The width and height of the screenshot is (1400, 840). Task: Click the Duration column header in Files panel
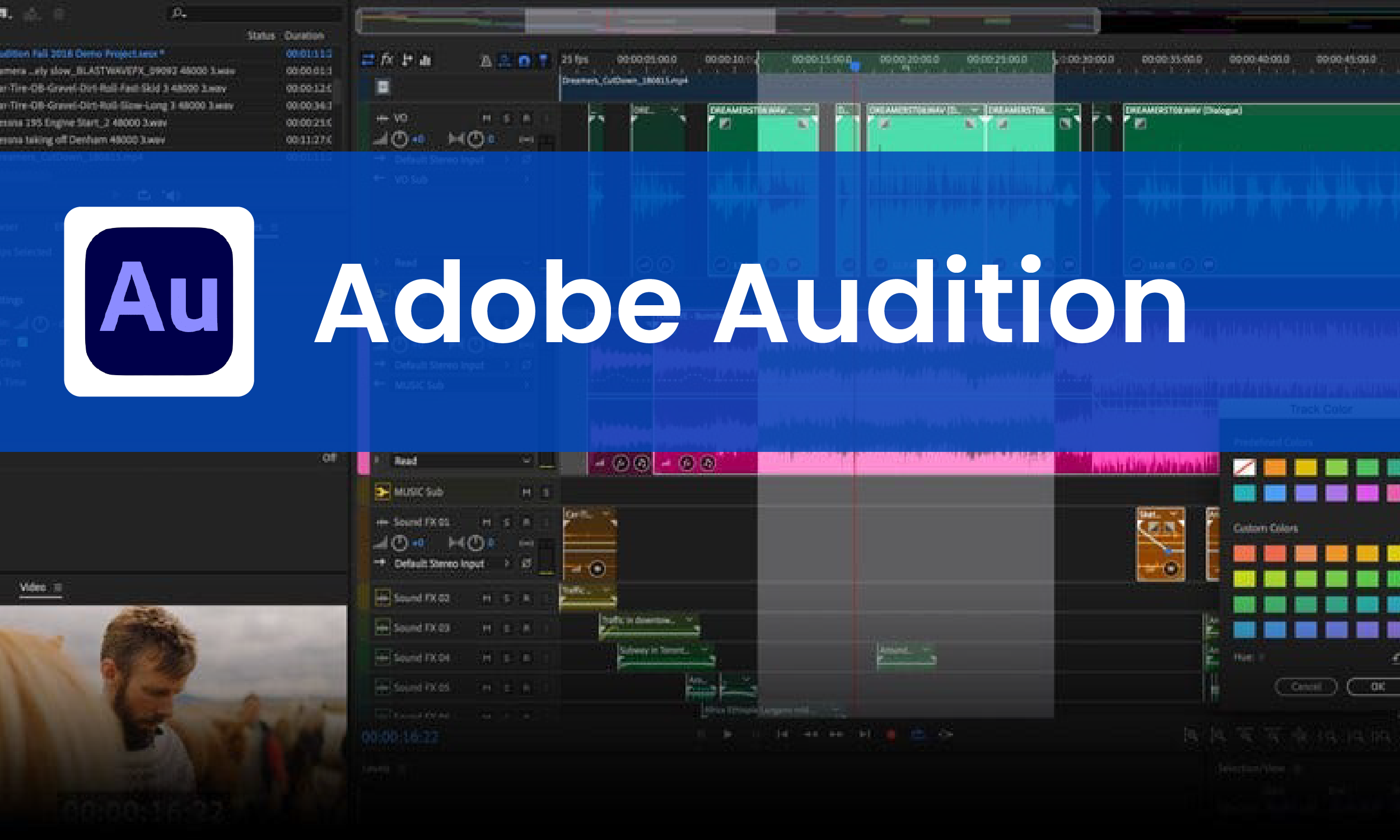click(x=304, y=35)
